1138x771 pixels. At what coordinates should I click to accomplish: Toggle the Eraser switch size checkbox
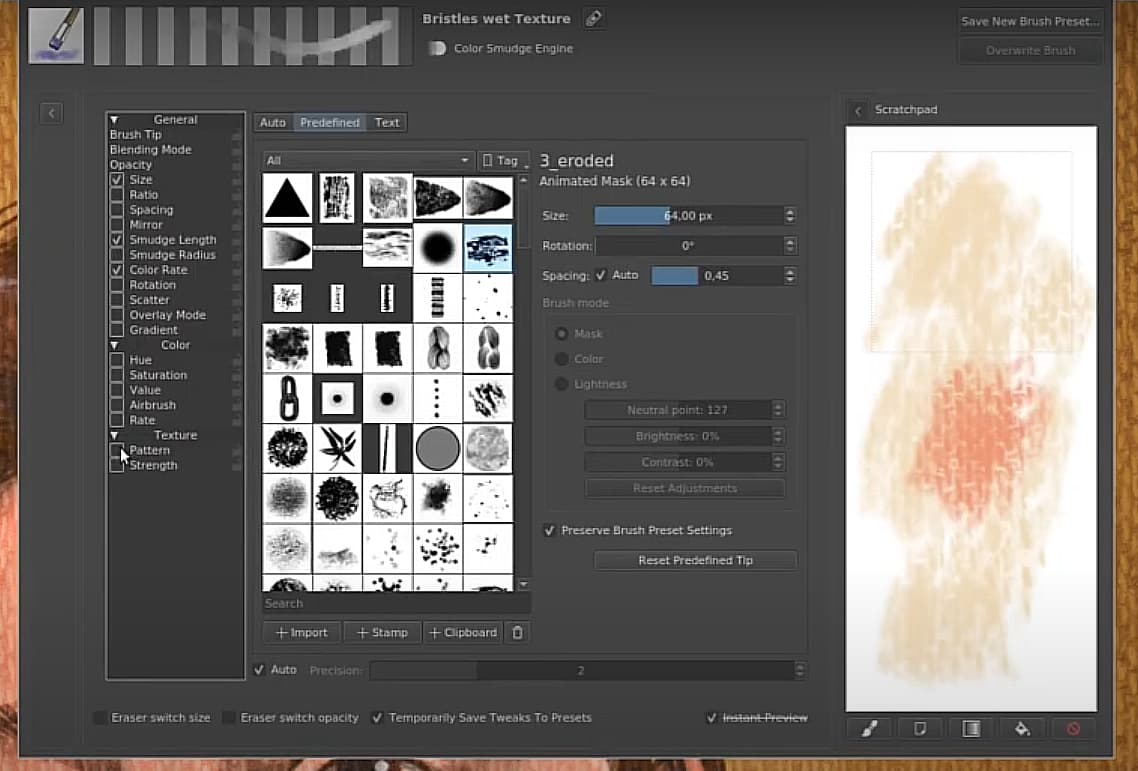tap(100, 718)
